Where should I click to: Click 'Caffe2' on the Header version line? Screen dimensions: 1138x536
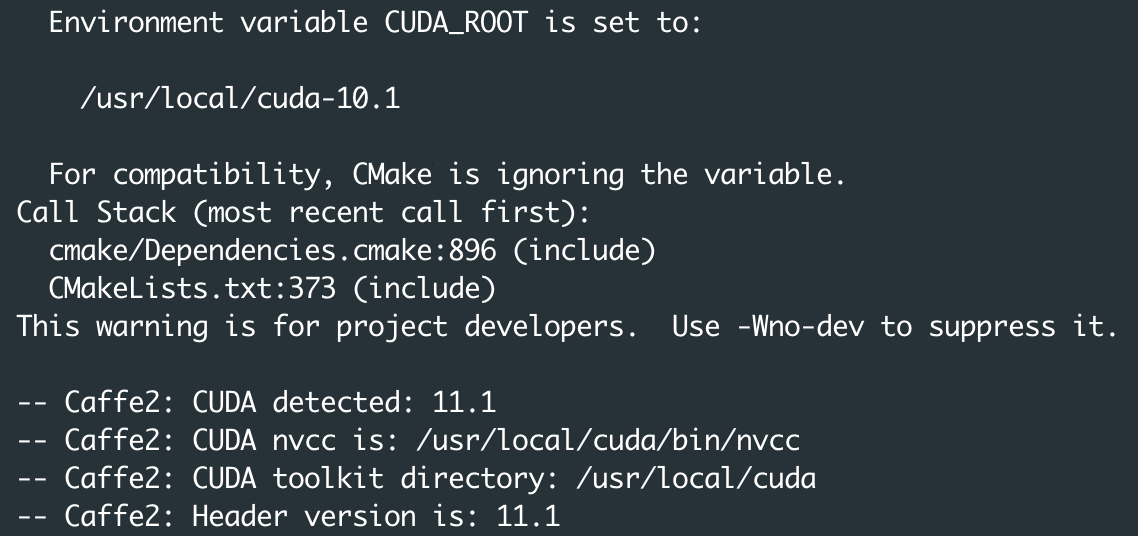[x=112, y=517]
